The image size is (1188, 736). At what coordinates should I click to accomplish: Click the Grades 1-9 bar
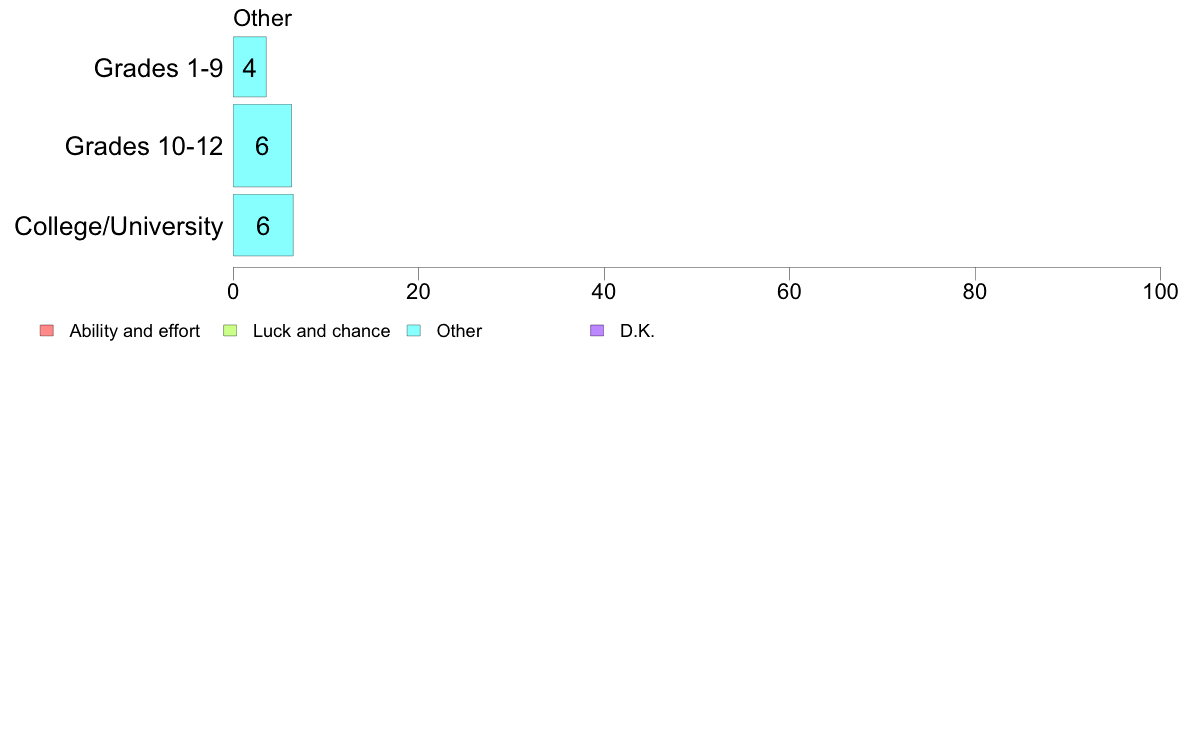249,67
